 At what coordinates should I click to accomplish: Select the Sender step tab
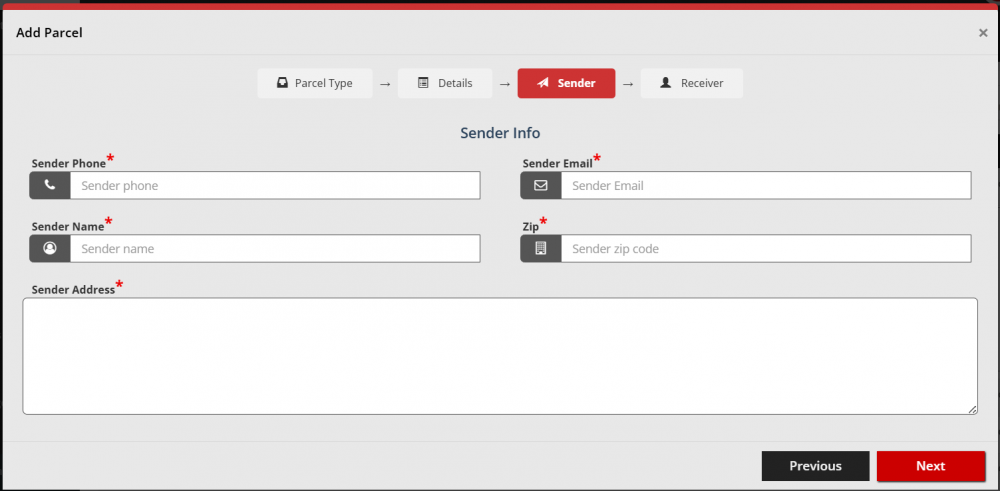click(566, 84)
